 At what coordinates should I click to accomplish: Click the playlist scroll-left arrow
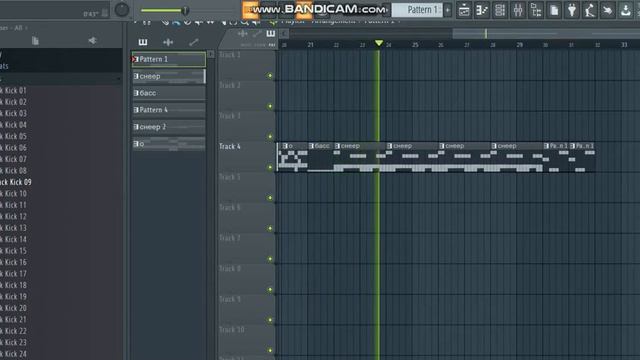(284, 33)
